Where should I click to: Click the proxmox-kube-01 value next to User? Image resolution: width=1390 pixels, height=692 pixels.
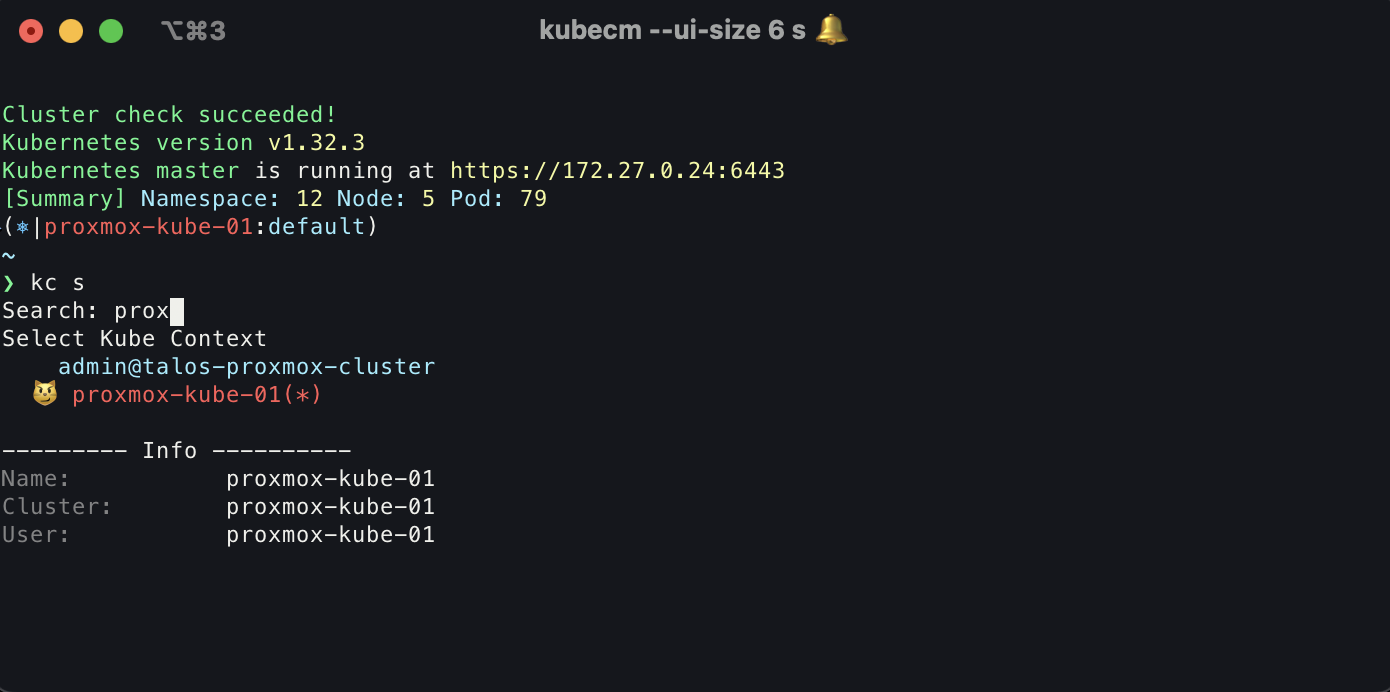330,534
